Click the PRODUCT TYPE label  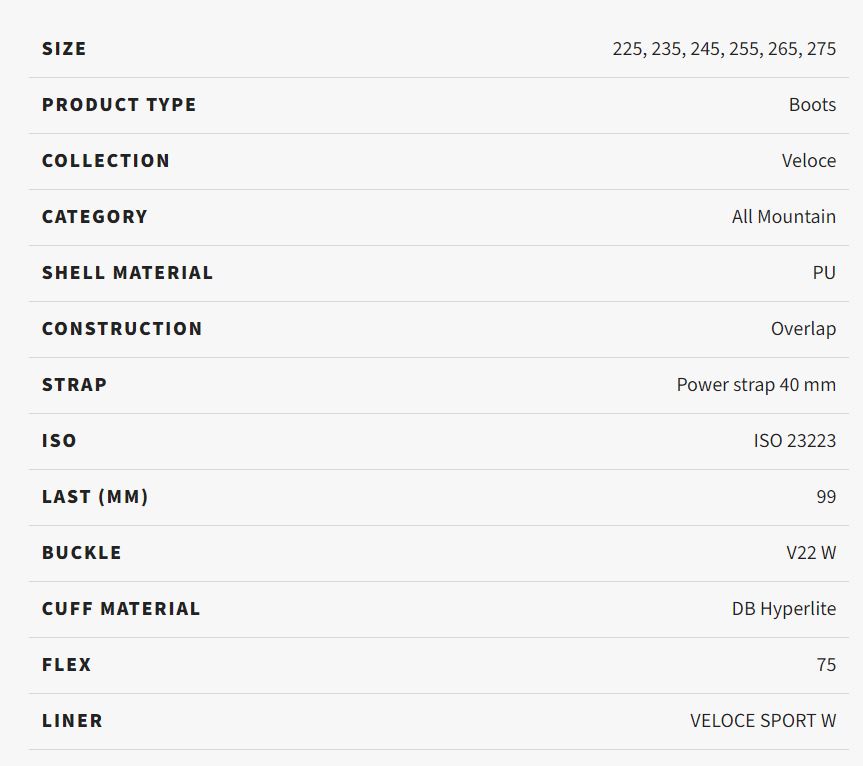pos(119,105)
